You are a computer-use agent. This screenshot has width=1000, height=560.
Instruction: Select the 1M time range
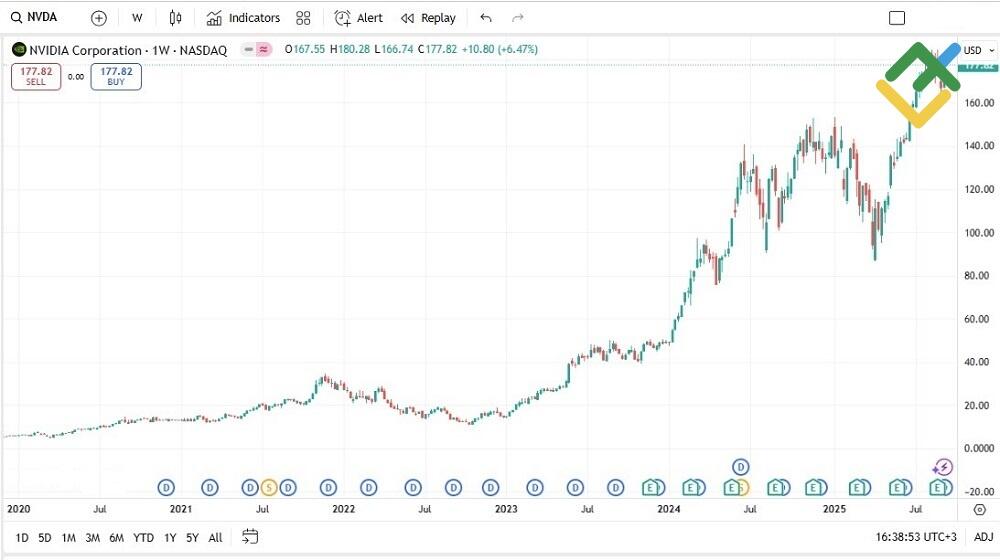click(69, 538)
